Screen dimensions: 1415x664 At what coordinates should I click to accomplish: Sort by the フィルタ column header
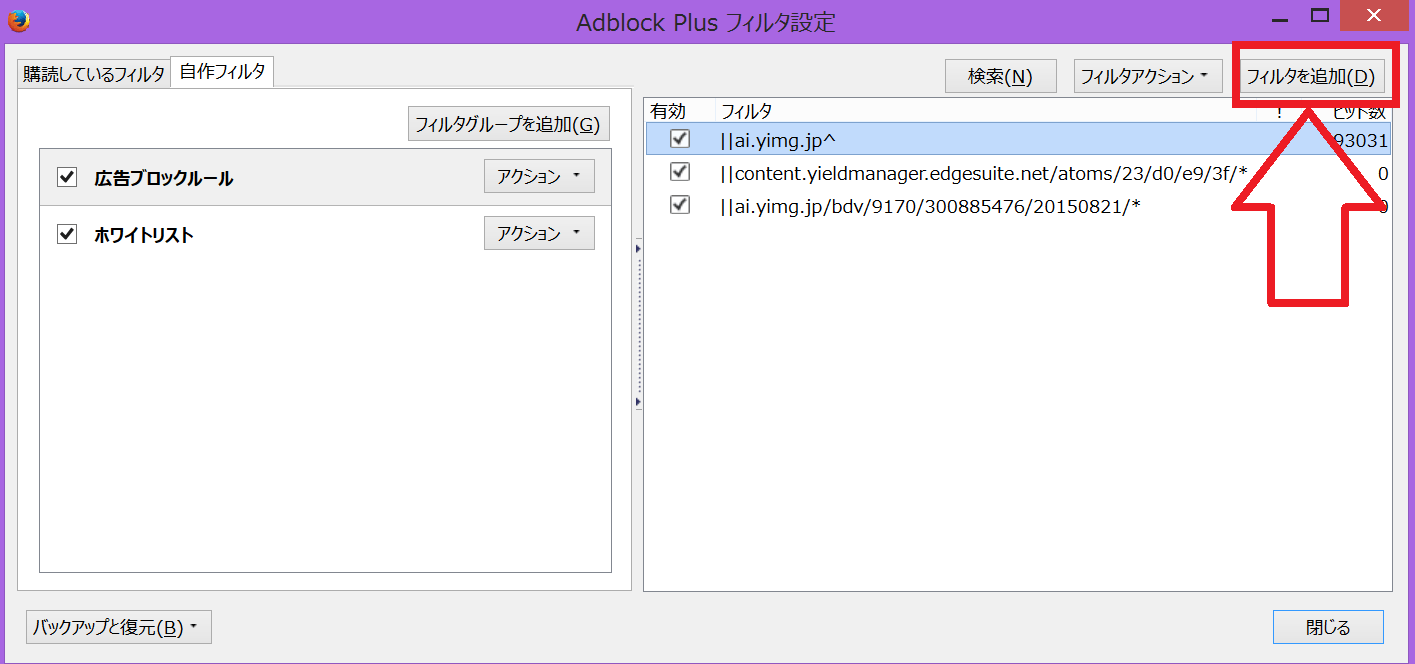click(x=986, y=111)
